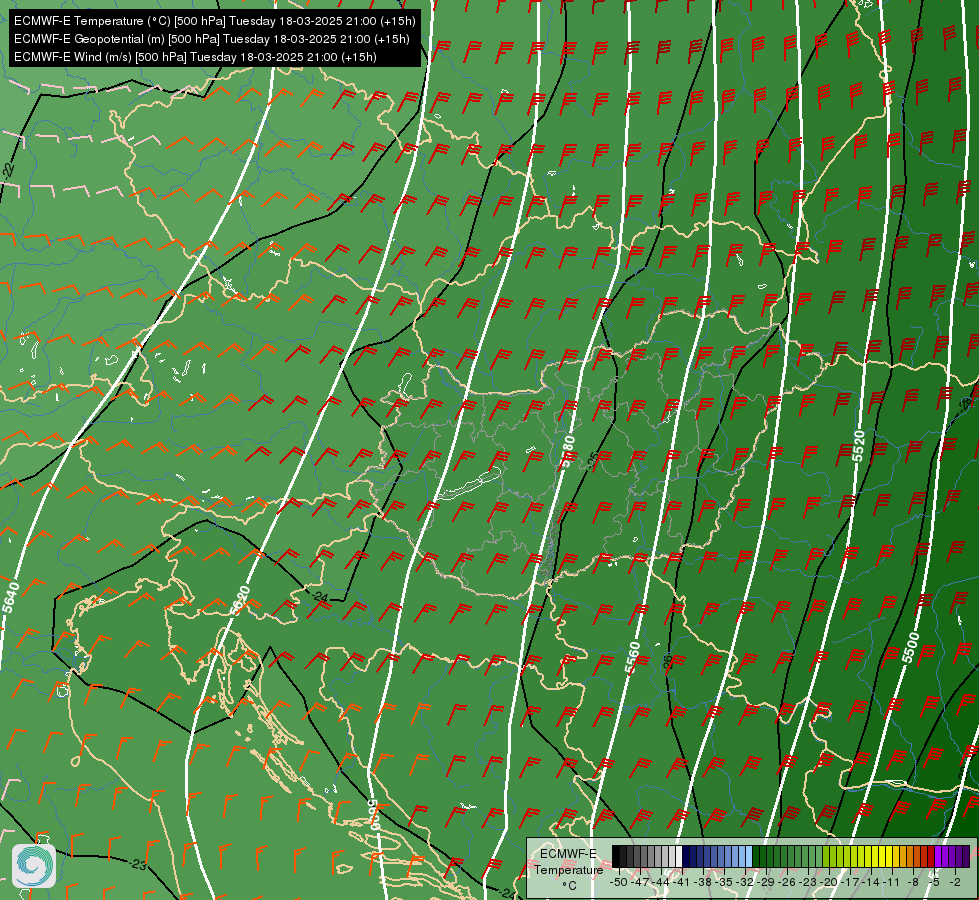The image size is (979, 900).
Task: Click the legend title 'ECMWF-E Temperature °C'
Action: tap(568, 869)
